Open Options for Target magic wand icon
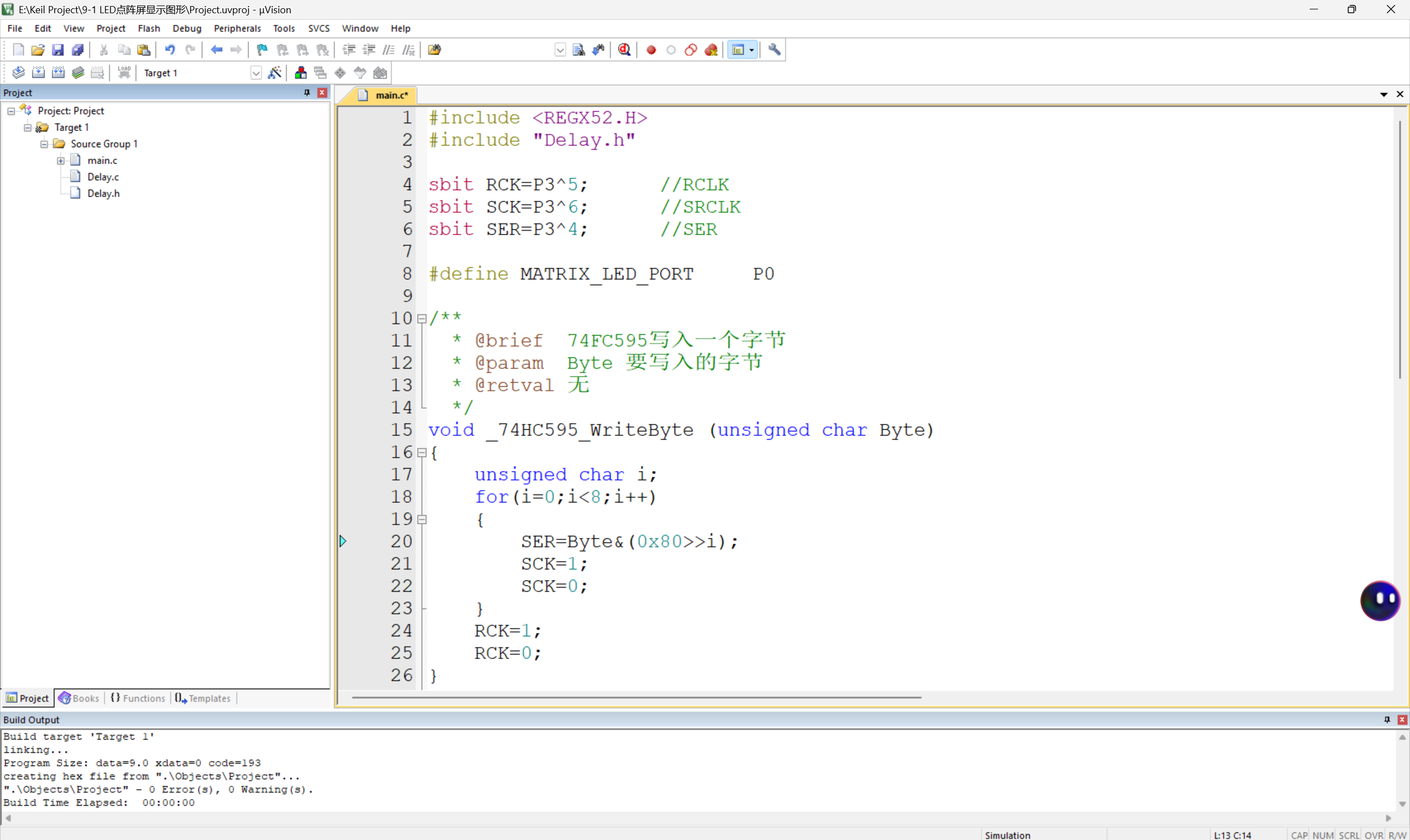 coord(274,73)
